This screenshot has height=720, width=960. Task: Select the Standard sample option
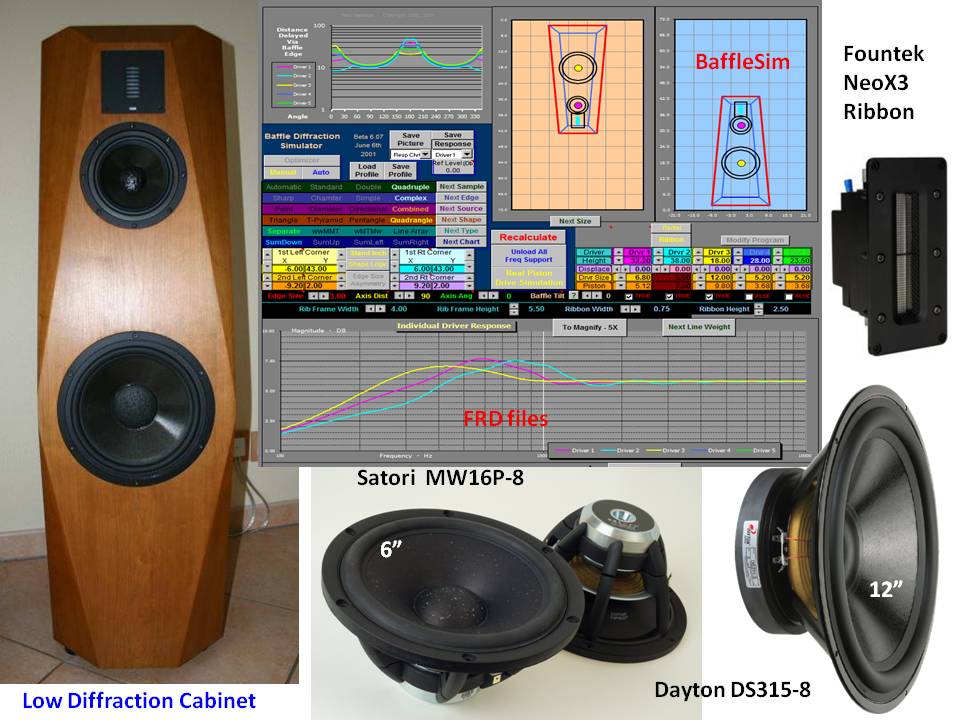[326, 187]
